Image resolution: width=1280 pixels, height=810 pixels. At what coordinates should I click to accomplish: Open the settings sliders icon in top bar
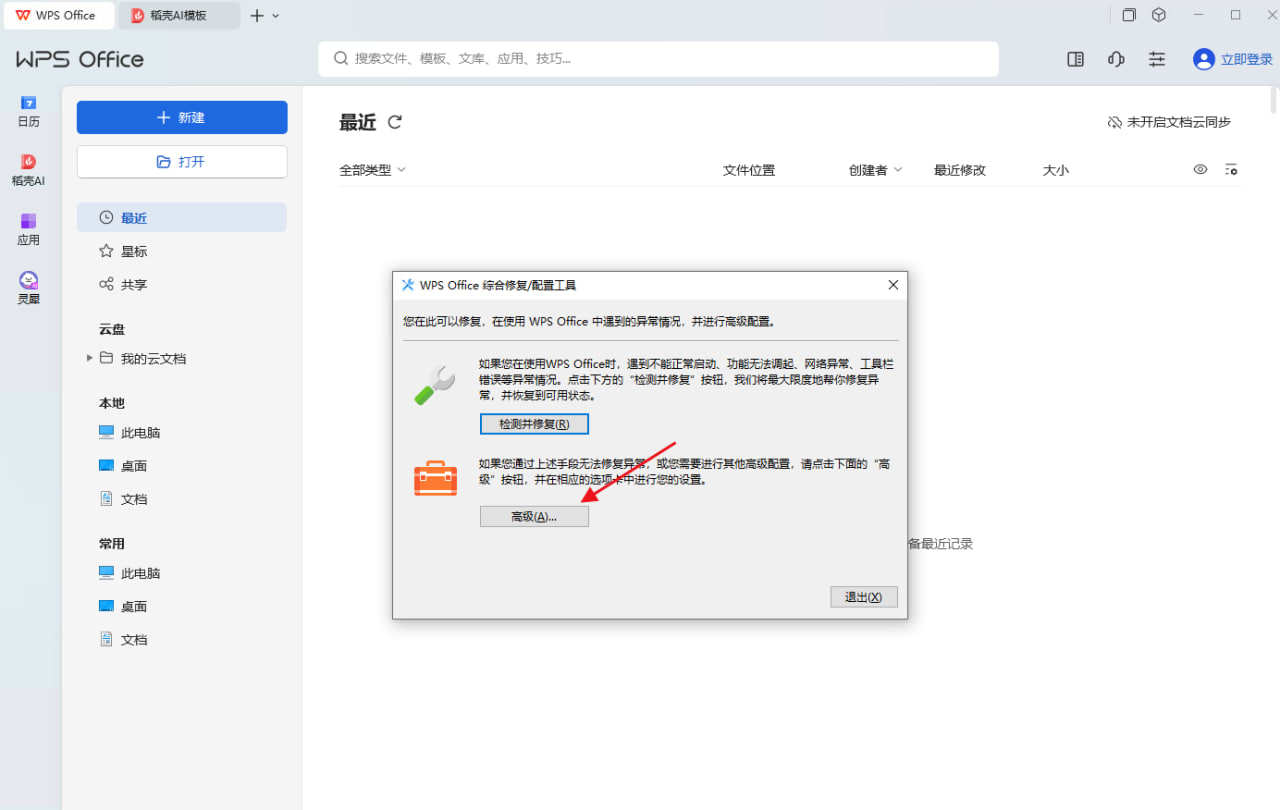point(1157,59)
